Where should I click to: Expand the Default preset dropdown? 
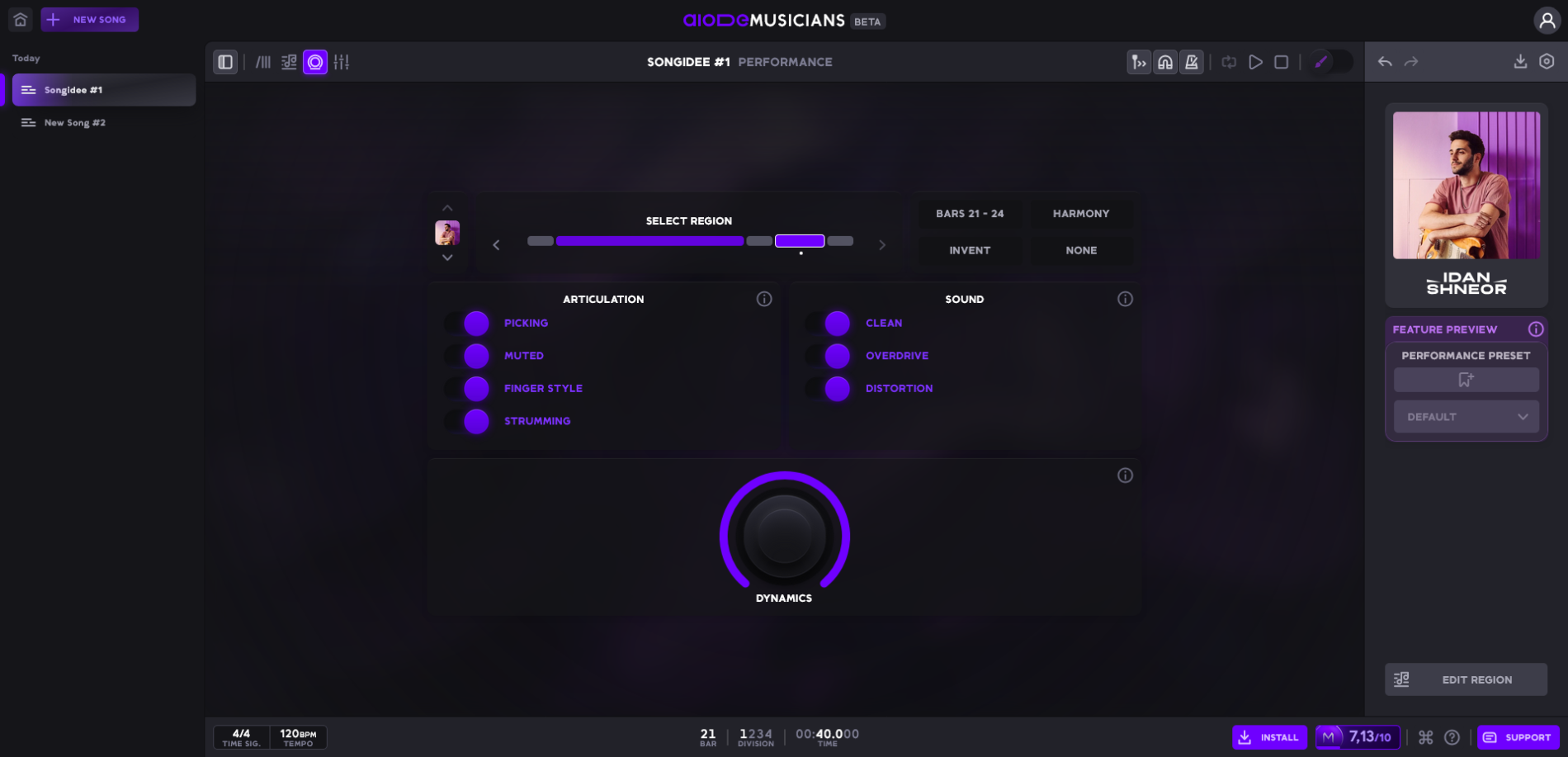pyautogui.click(x=1466, y=417)
